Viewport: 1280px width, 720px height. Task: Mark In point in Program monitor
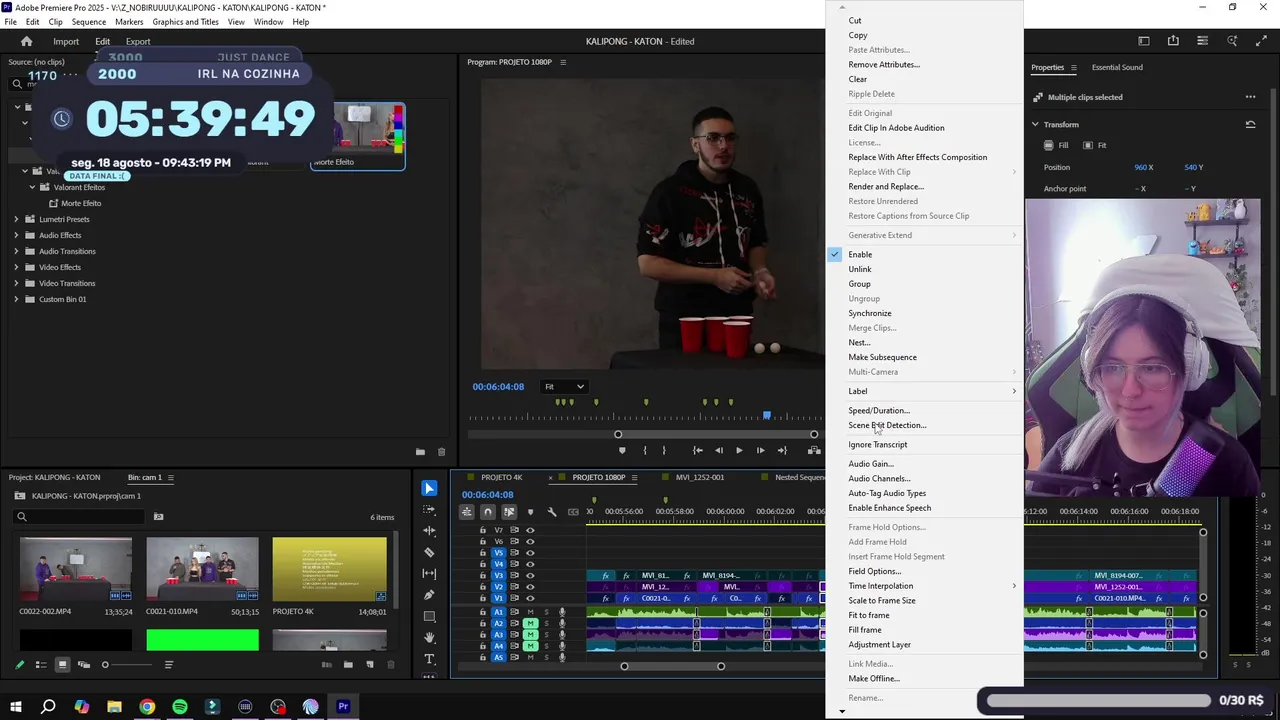(x=644, y=450)
